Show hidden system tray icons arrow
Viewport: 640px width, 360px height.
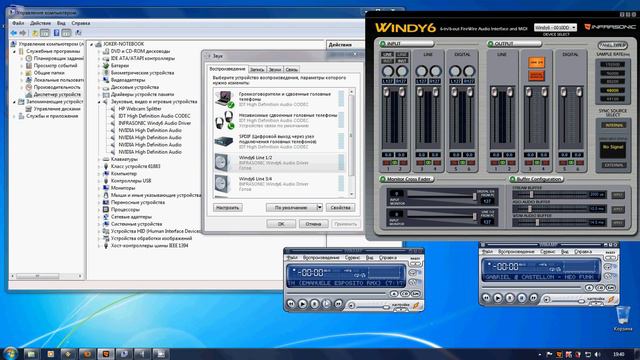[540, 355]
